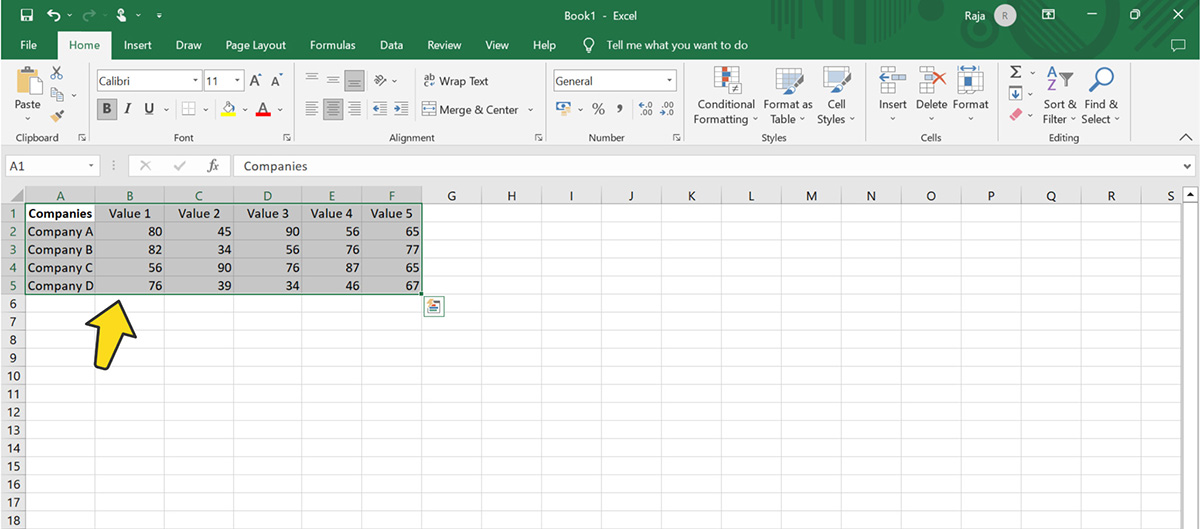Viewport: 1200px width, 529px height.
Task: Expand the General number format dropdown
Action: [669, 81]
